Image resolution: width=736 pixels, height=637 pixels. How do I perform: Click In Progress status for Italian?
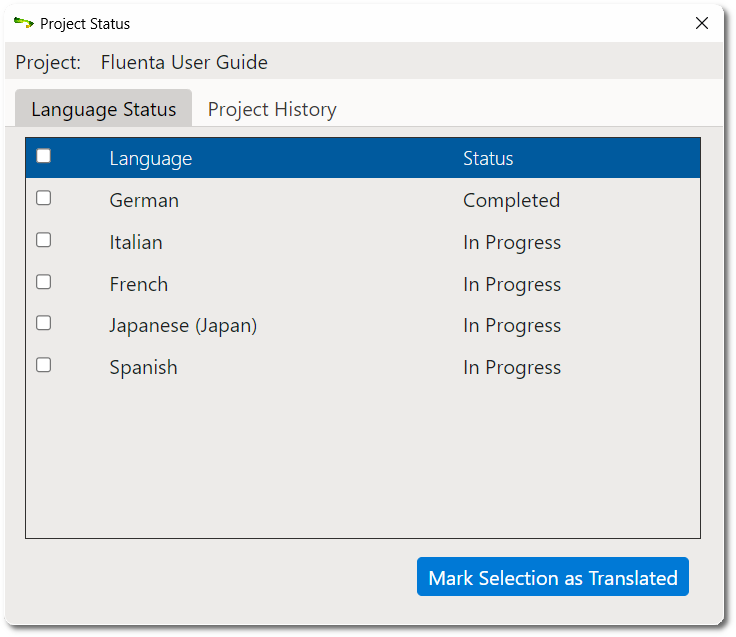tap(512, 243)
